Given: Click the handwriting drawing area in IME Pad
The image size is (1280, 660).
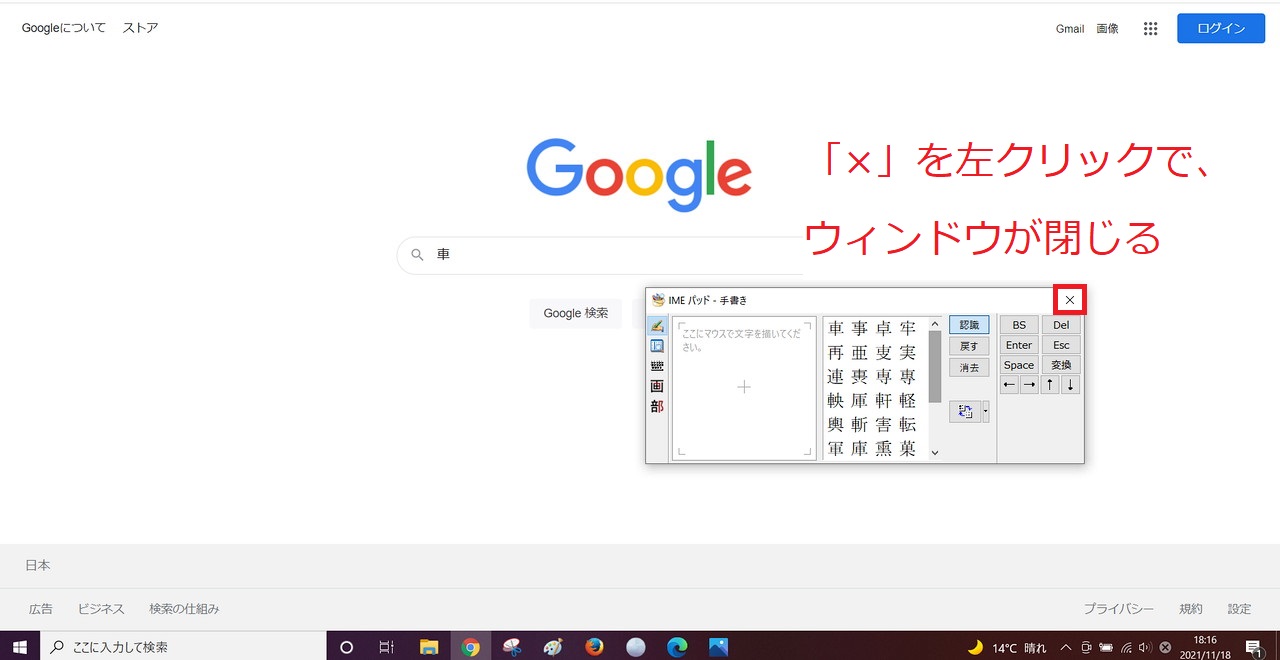Looking at the screenshot, I should [x=744, y=388].
